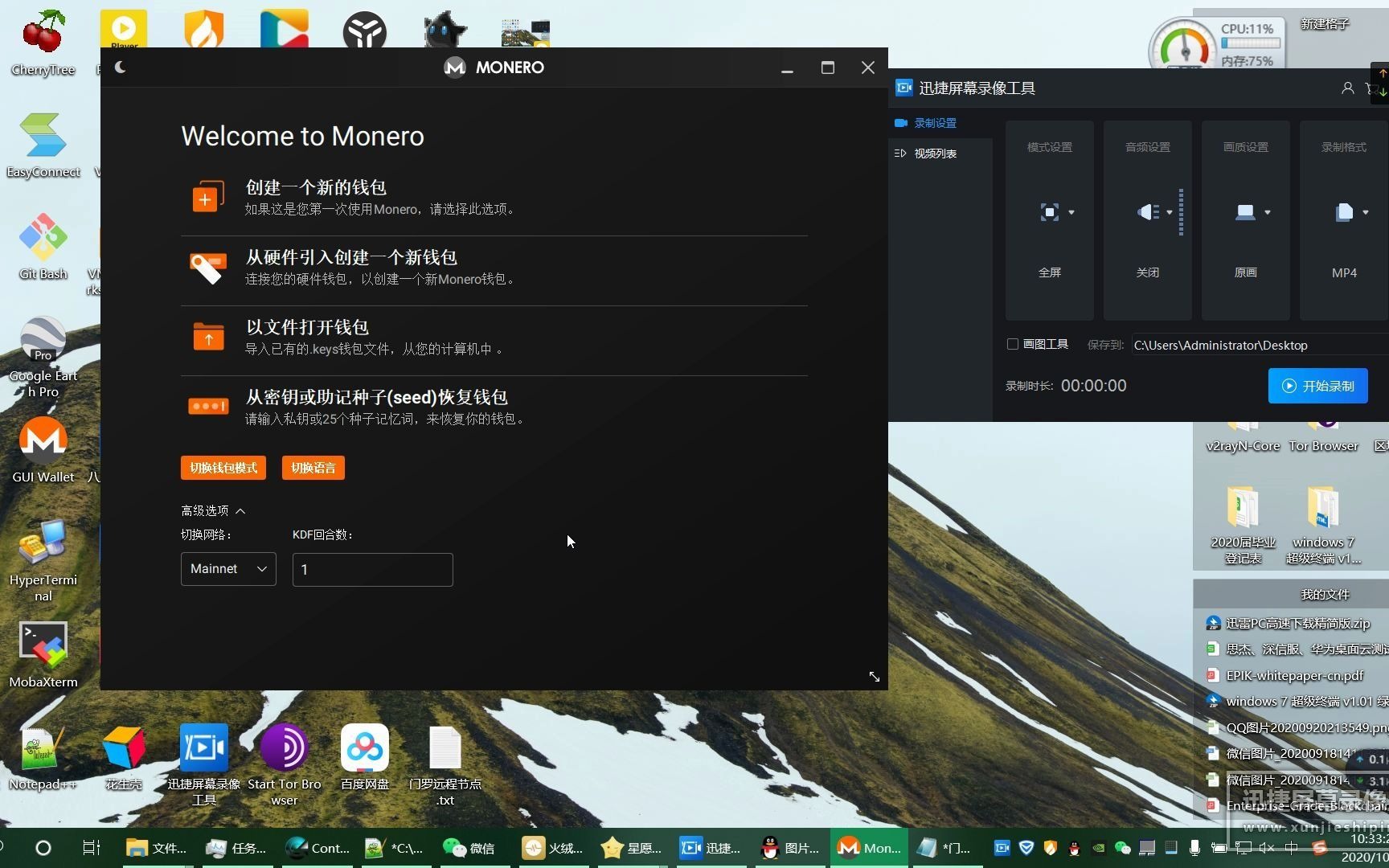The image size is (1389, 868).
Task: Open 视频列表 tab in recorder
Action: (x=926, y=154)
